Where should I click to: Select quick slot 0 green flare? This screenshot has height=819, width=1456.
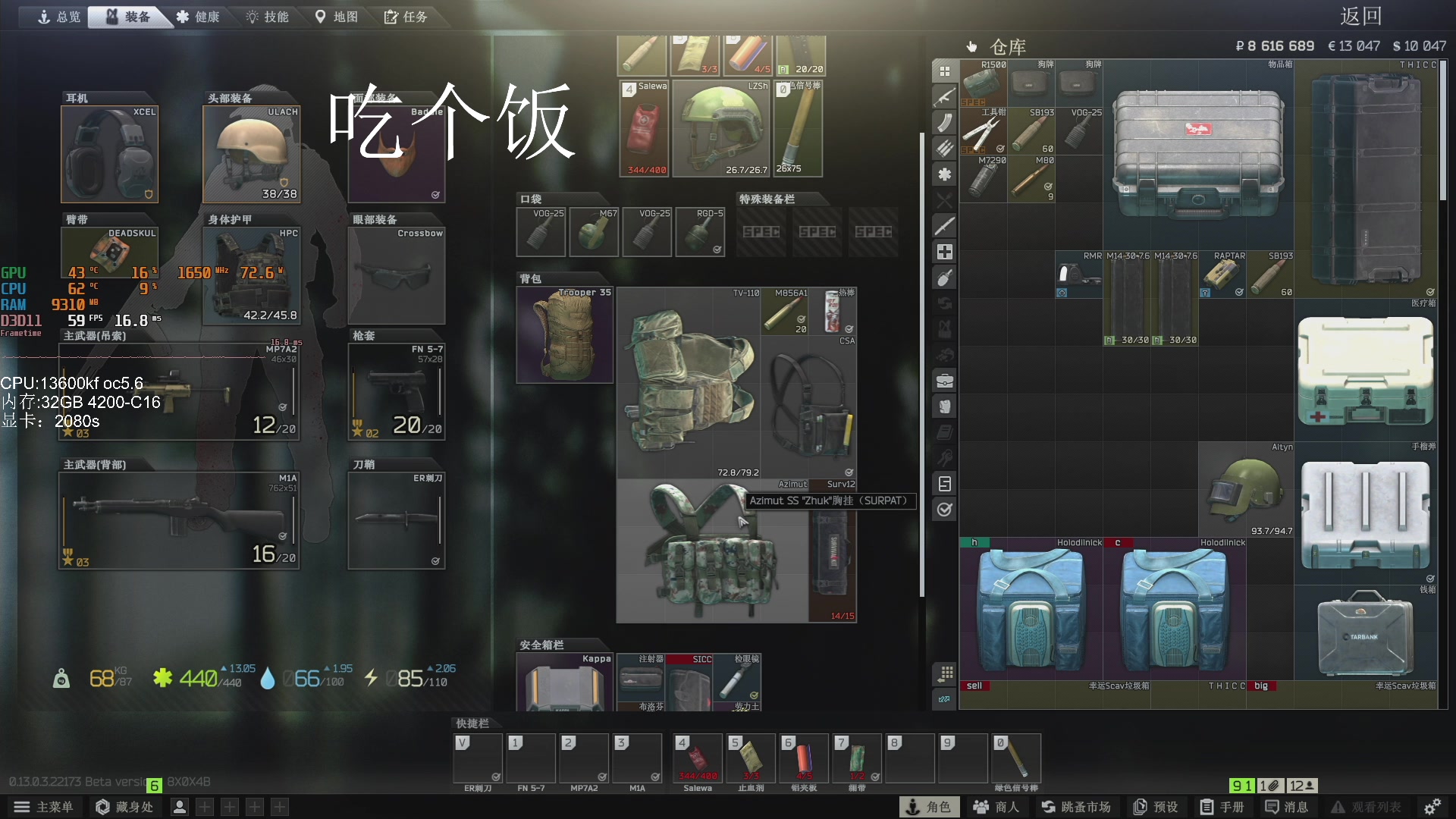[x=1016, y=758]
